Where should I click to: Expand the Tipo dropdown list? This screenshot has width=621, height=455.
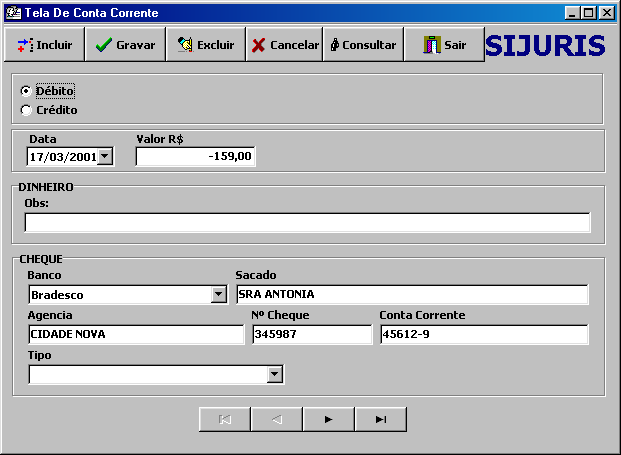(x=275, y=374)
